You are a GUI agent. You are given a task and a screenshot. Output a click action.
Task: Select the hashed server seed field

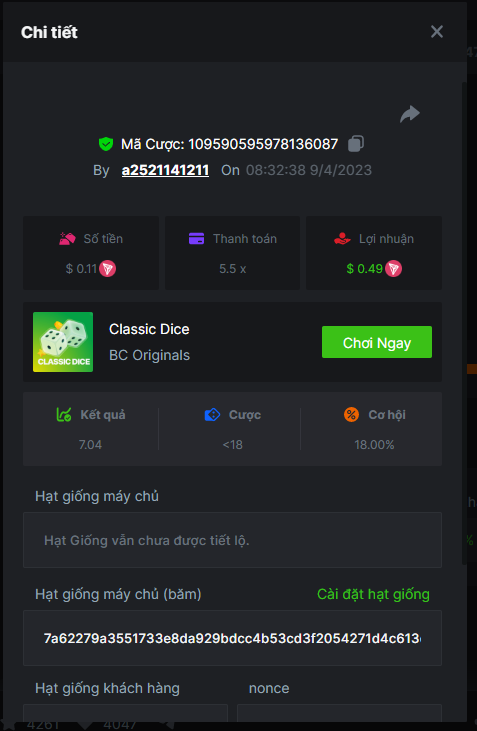[x=232, y=638]
